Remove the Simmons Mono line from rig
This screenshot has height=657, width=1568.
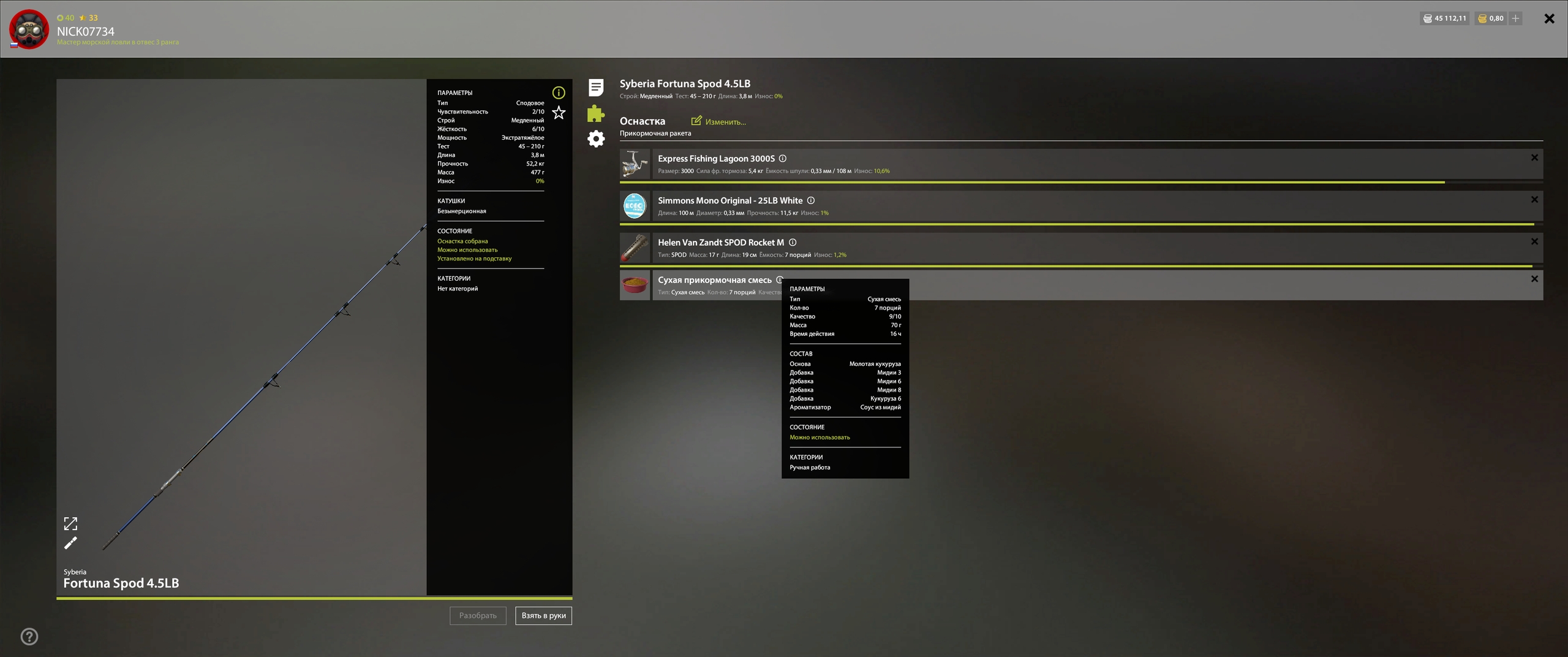click(1534, 200)
